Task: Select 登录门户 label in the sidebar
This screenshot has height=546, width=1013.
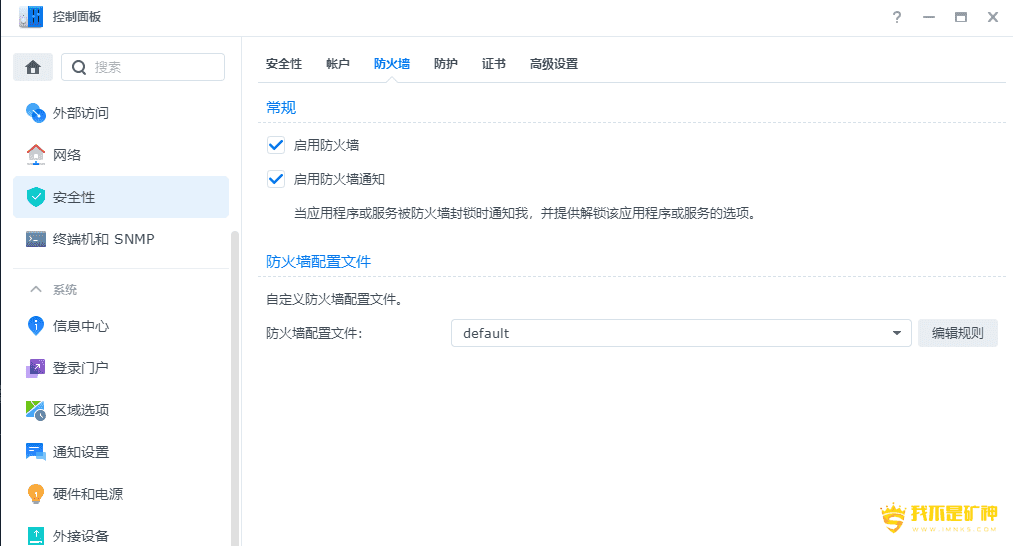Action: (81, 368)
